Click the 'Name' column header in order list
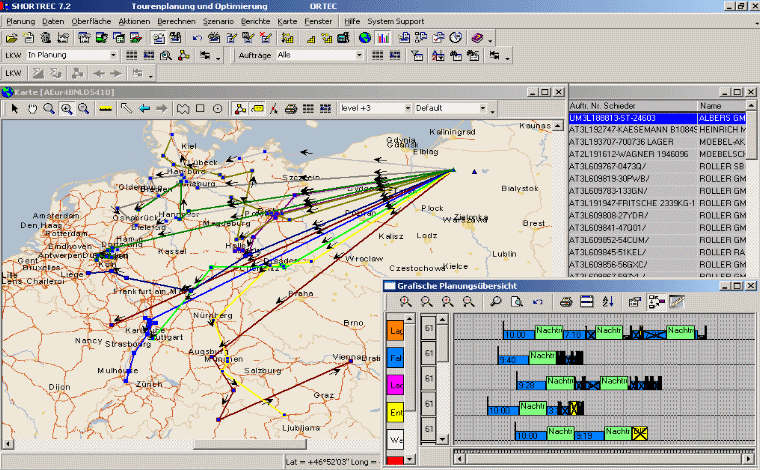 coord(722,106)
